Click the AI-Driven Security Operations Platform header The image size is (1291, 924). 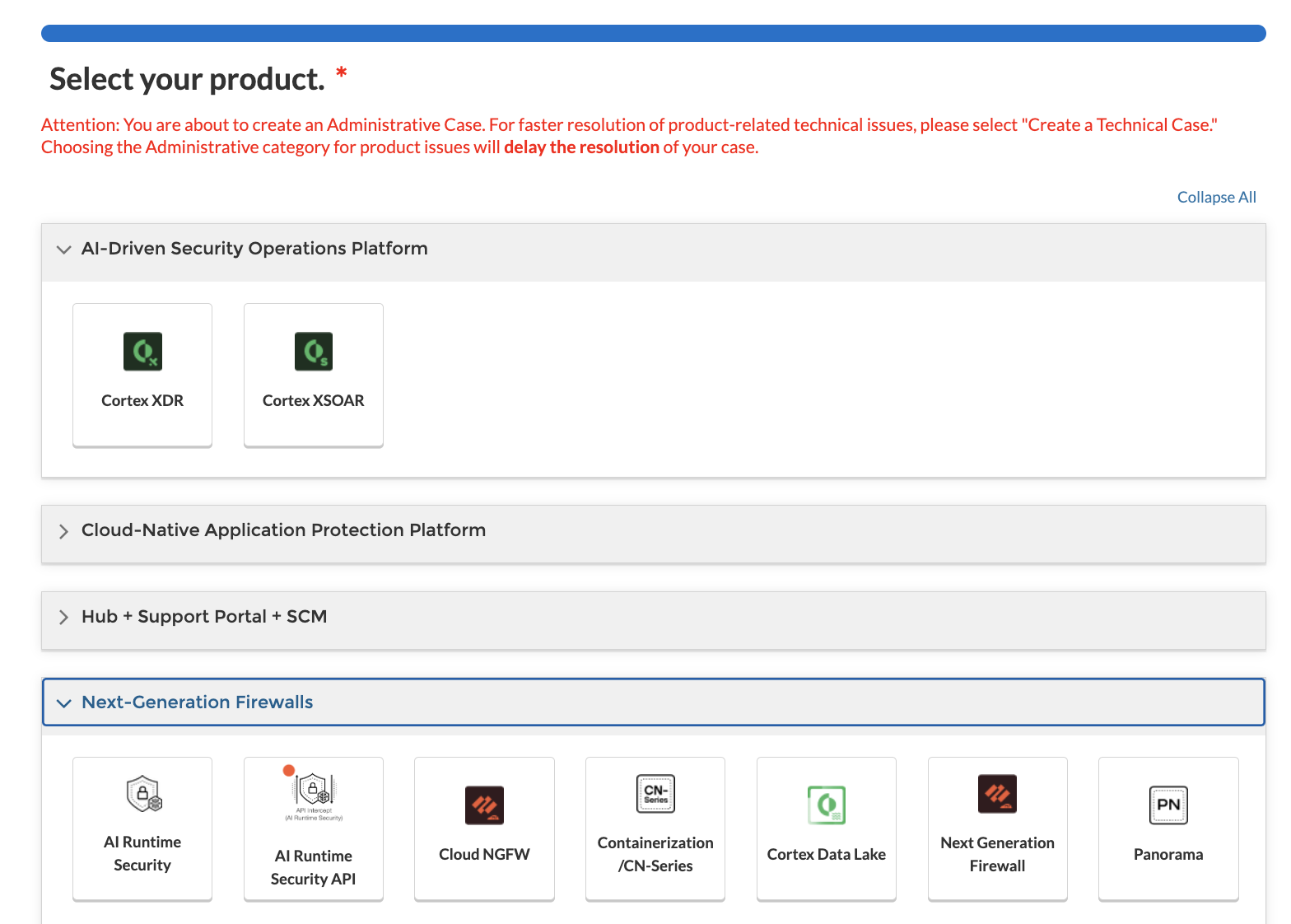(654, 253)
